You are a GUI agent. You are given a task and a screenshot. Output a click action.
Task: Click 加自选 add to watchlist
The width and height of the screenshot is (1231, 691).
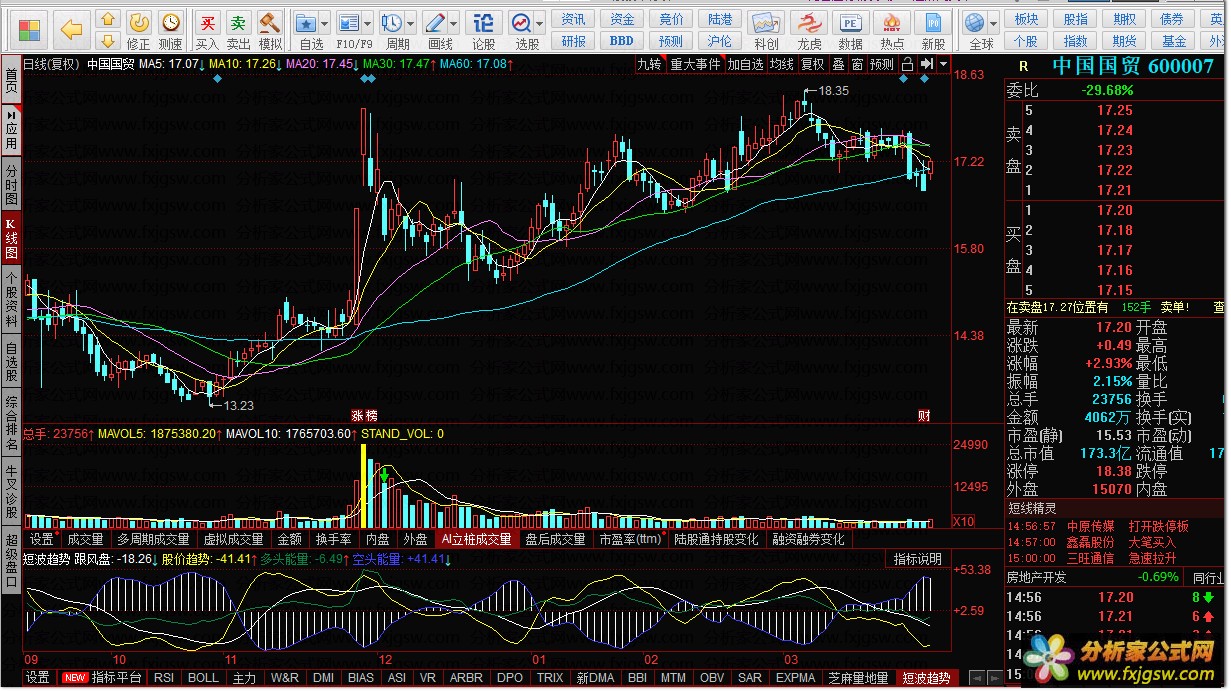745,64
